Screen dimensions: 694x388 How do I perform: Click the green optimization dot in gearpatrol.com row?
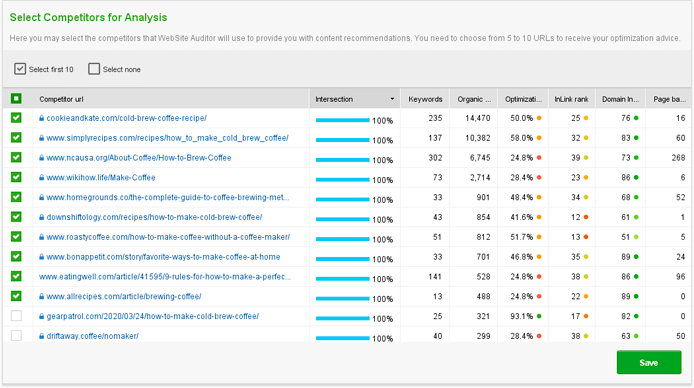[x=539, y=316]
